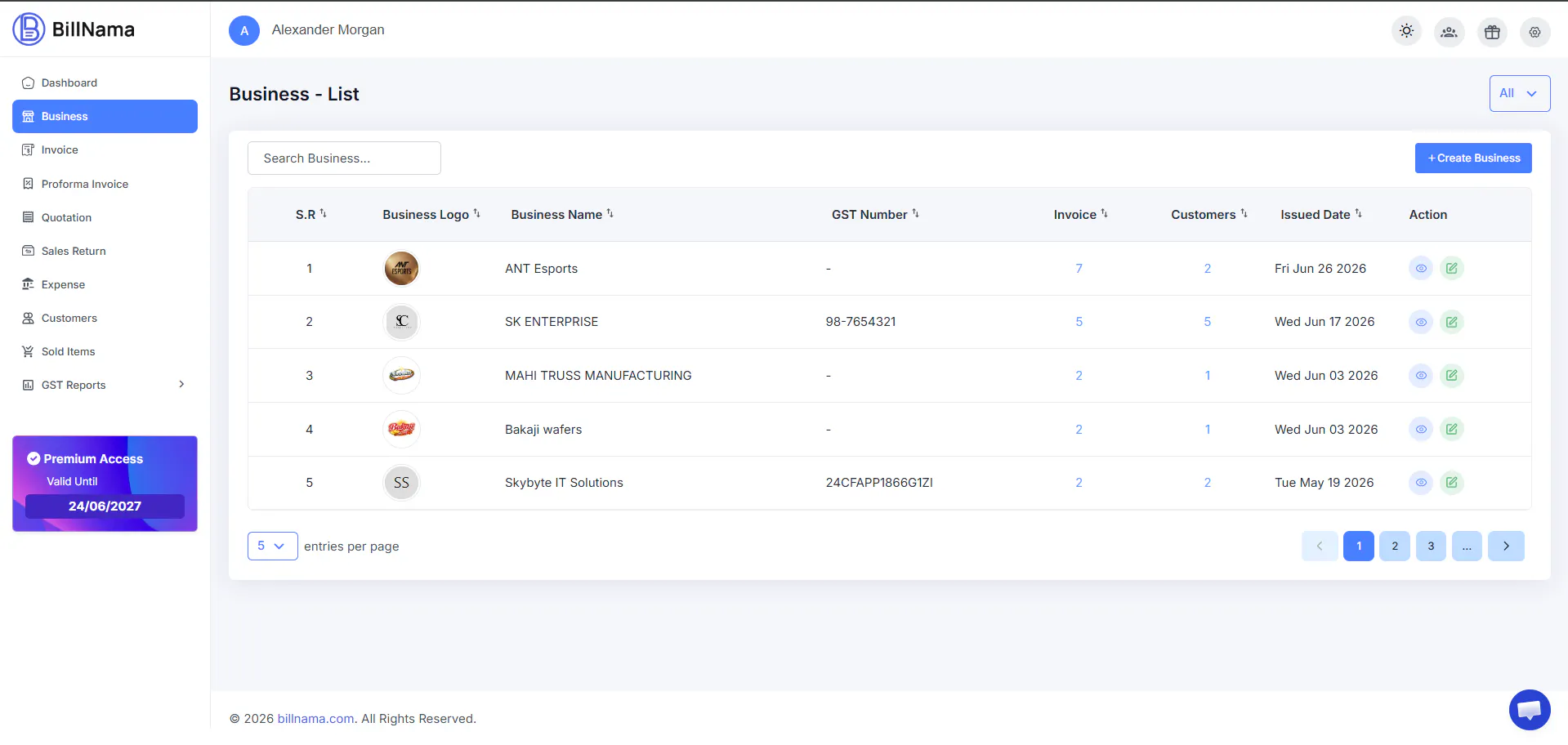Go to page 2
This screenshot has width=1568, height=745.
1395,546
